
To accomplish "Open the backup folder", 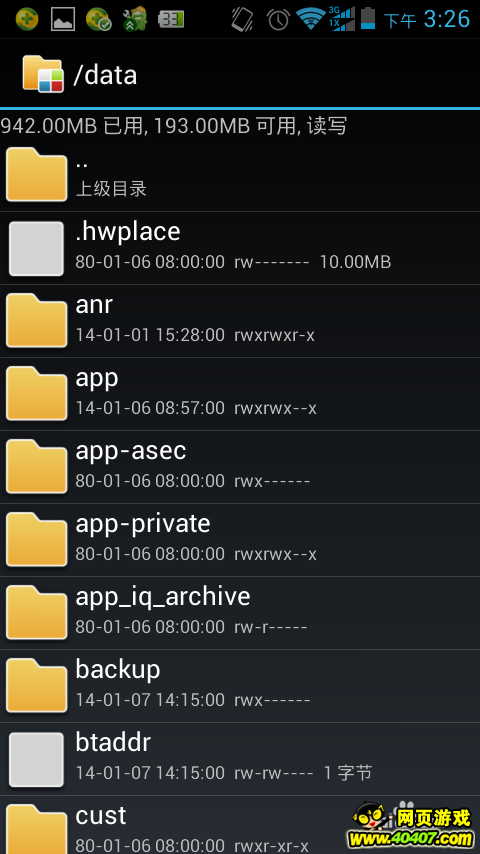I will coord(240,686).
